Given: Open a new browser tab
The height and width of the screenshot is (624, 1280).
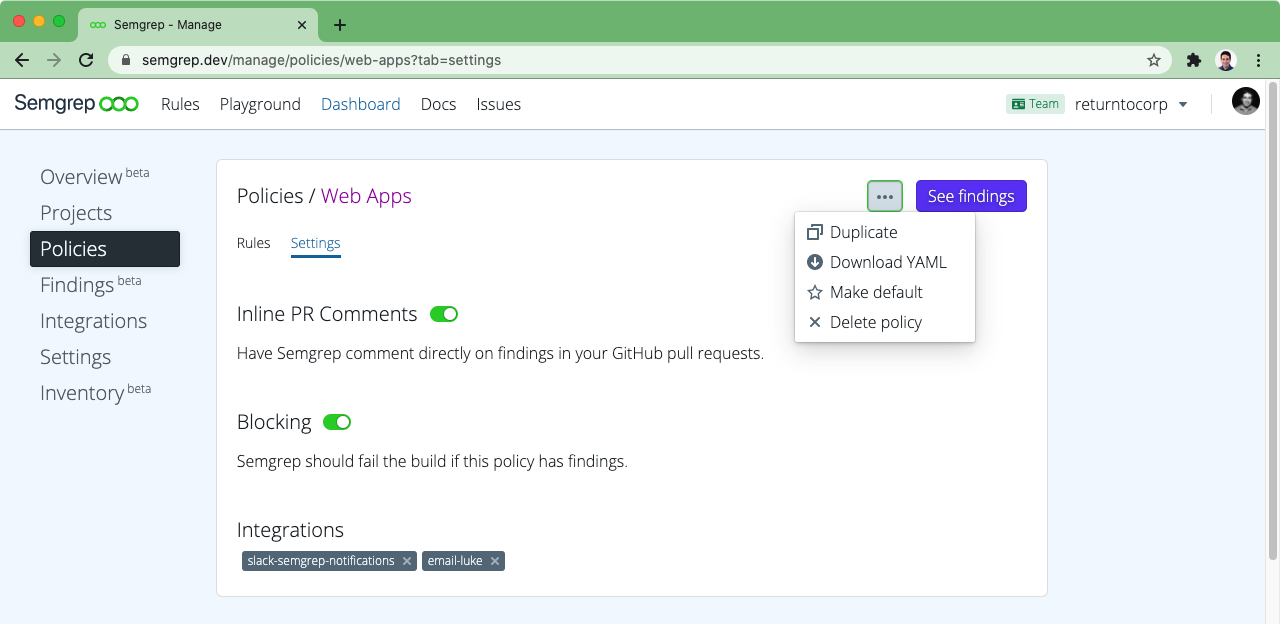Looking at the screenshot, I should [x=340, y=25].
